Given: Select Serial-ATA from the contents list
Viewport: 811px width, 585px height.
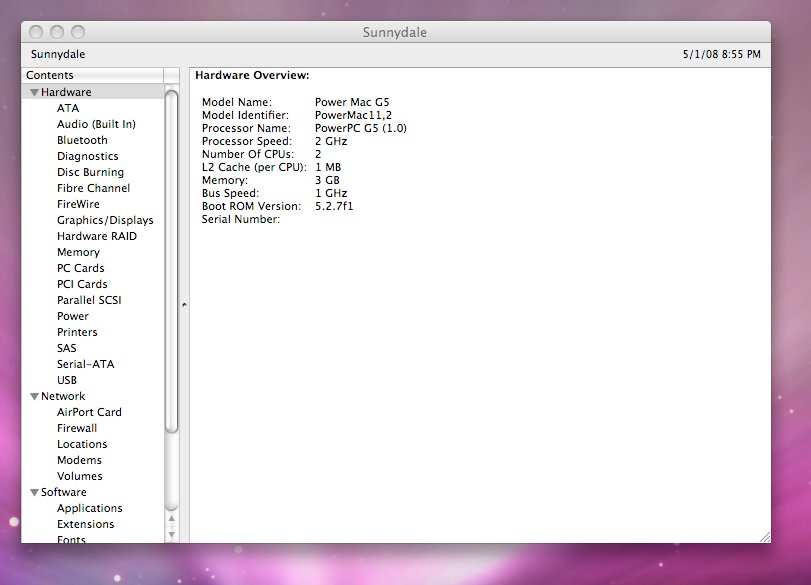Looking at the screenshot, I should coord(85,364).
